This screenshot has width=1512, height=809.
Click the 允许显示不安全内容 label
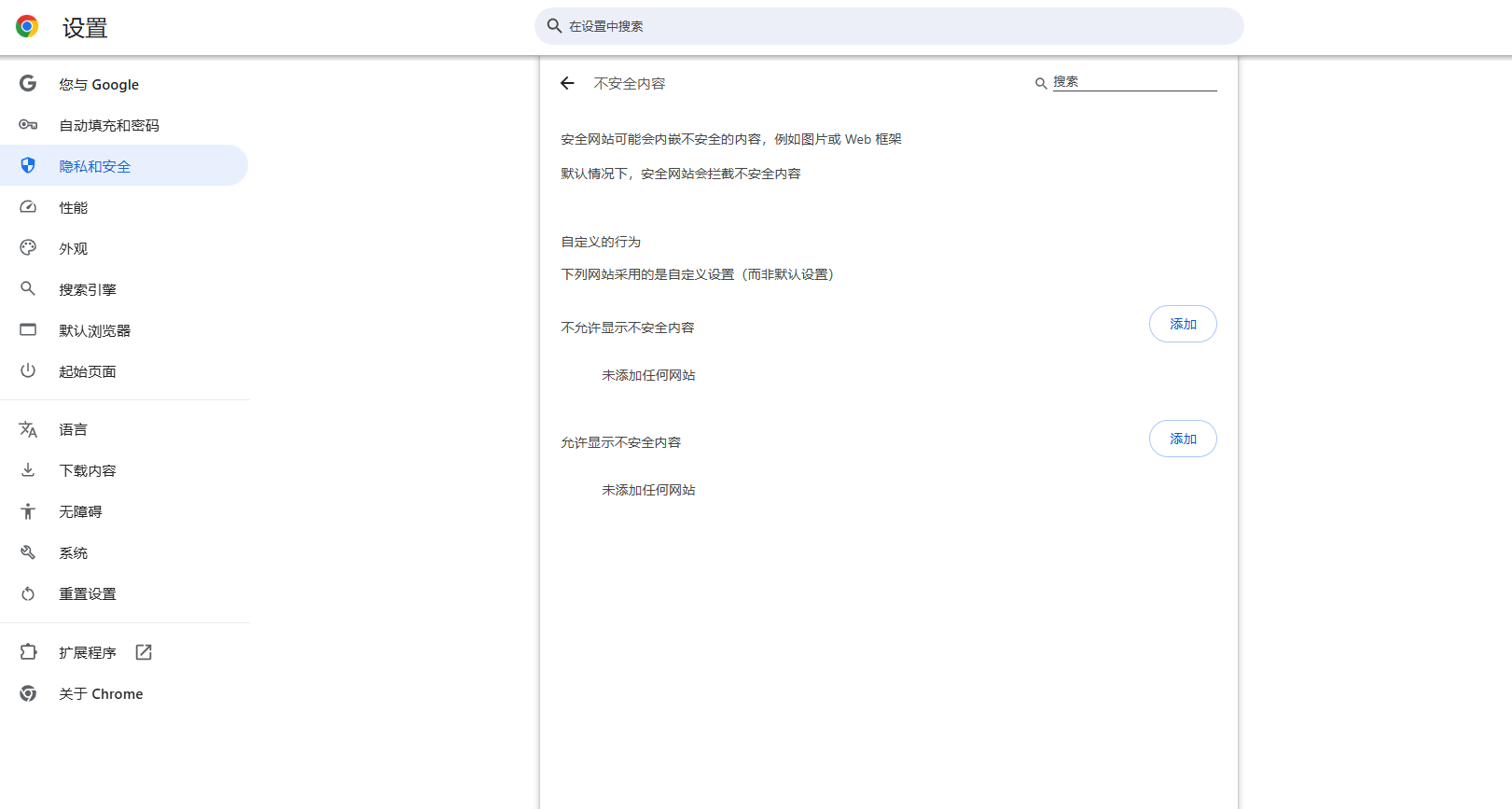621,442
